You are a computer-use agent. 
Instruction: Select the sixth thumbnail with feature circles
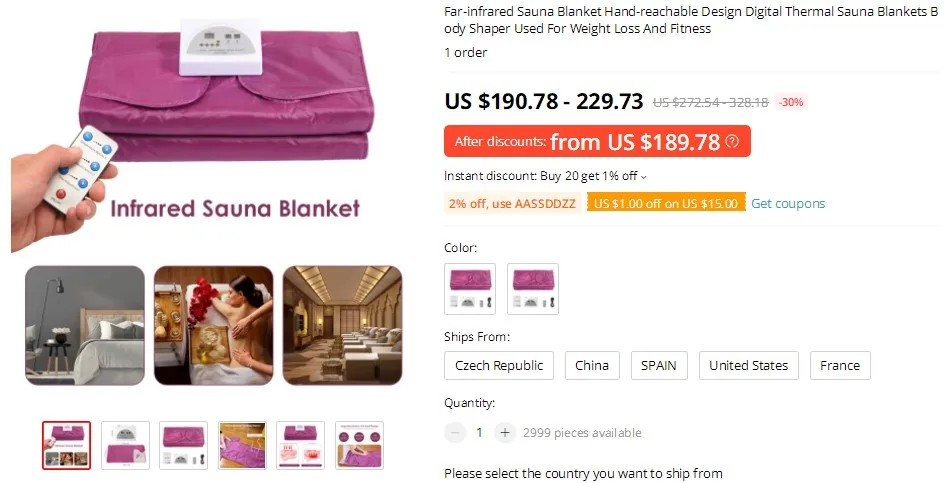(359, 445)
